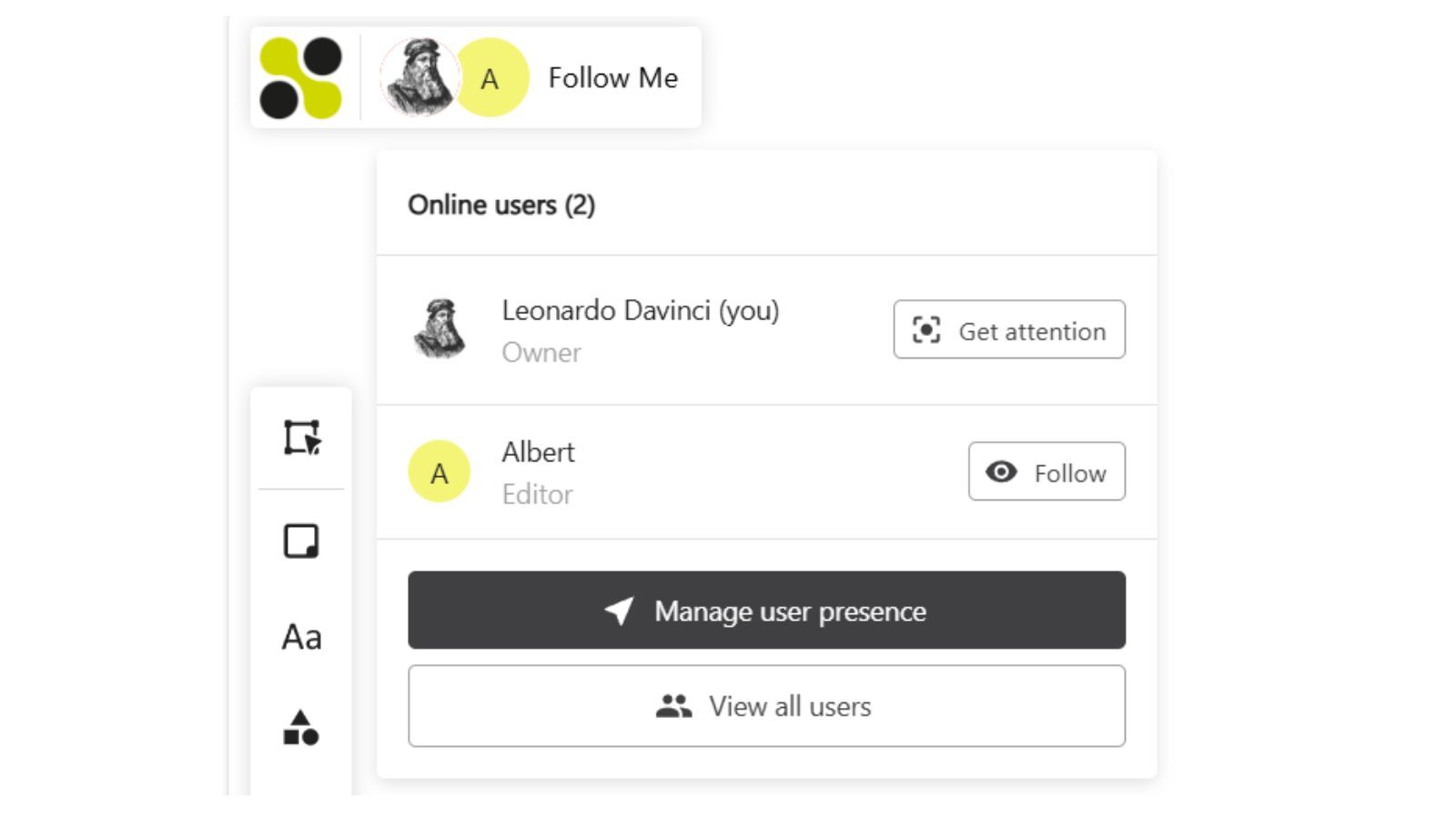Viewport: 1456px width, 819px height.
Task: Click the crosshair icon on Get attention
Action: tap(925, 329)
